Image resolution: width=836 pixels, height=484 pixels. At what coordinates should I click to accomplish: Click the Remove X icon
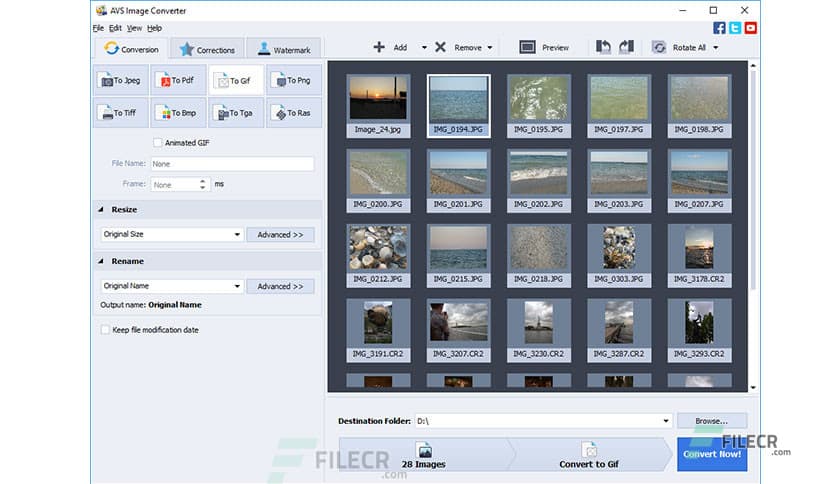(x=440, y=47)
